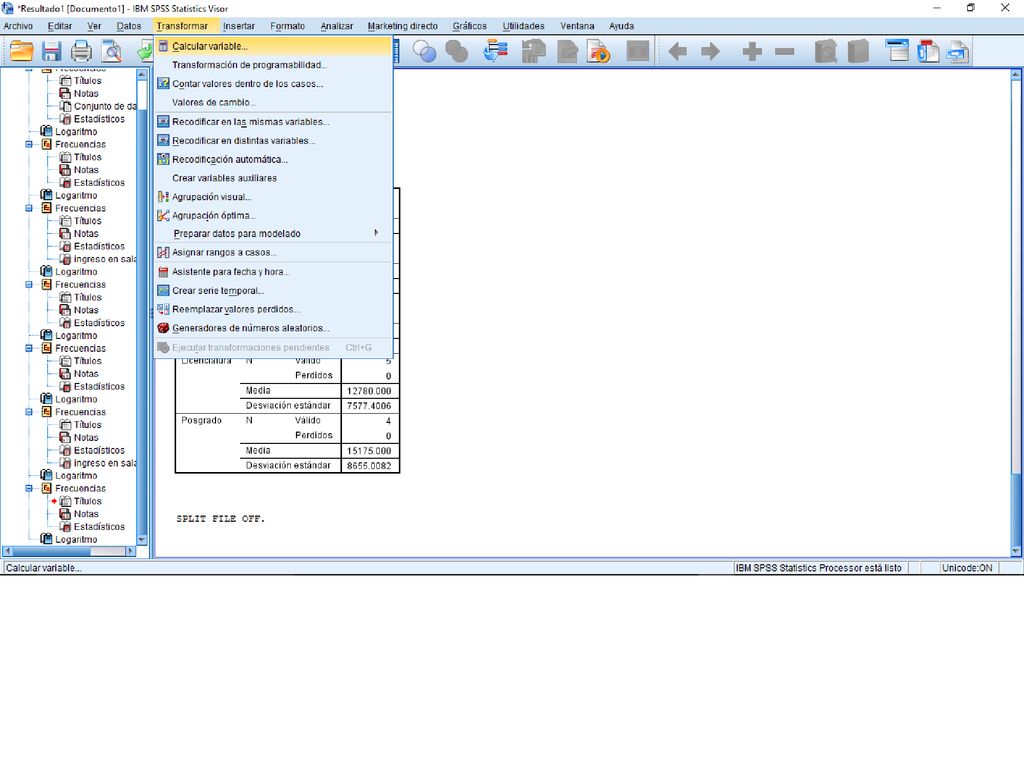Click the outline pane's horizontal scroll left arrow
Image resolution: width=1024 pixels, height=768 pixels.
point(8,551)
